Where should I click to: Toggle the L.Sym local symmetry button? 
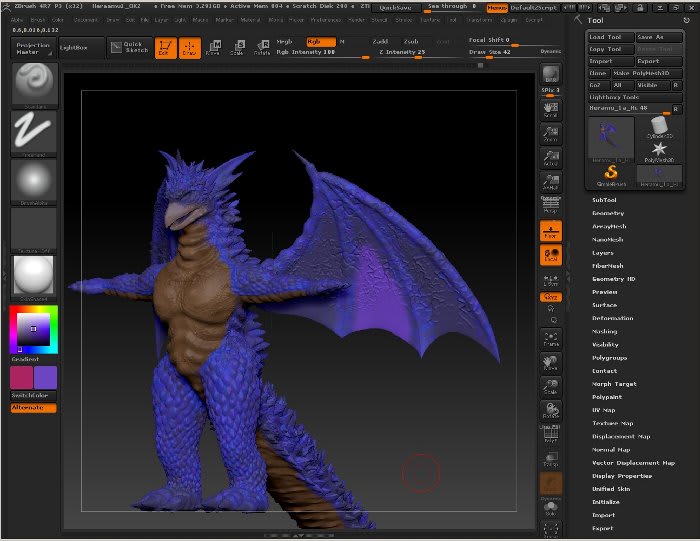[551, 280]
